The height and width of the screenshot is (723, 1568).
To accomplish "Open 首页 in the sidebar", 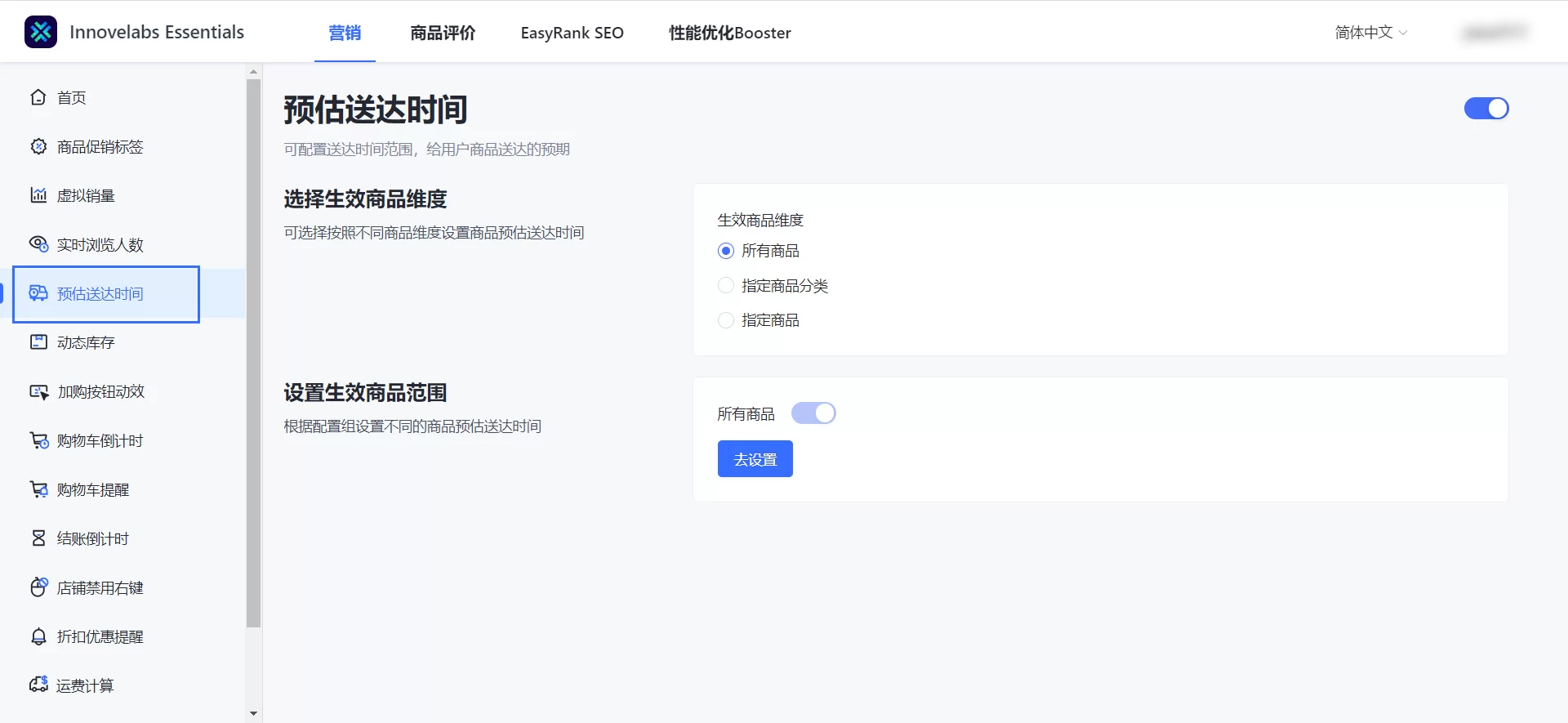I will pyautogui.click(x=122, y=97).
